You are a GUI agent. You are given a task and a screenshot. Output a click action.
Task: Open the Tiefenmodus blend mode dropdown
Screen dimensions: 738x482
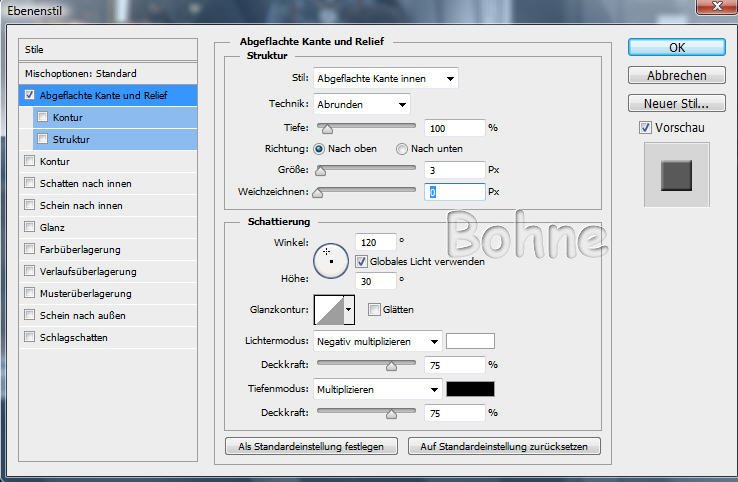(x=377, y=389)
